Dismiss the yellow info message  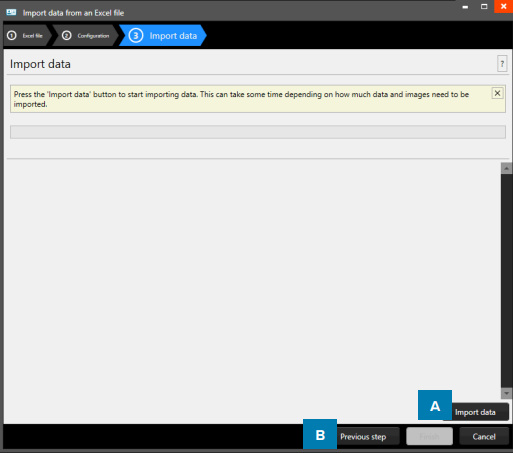coord(497,93)
